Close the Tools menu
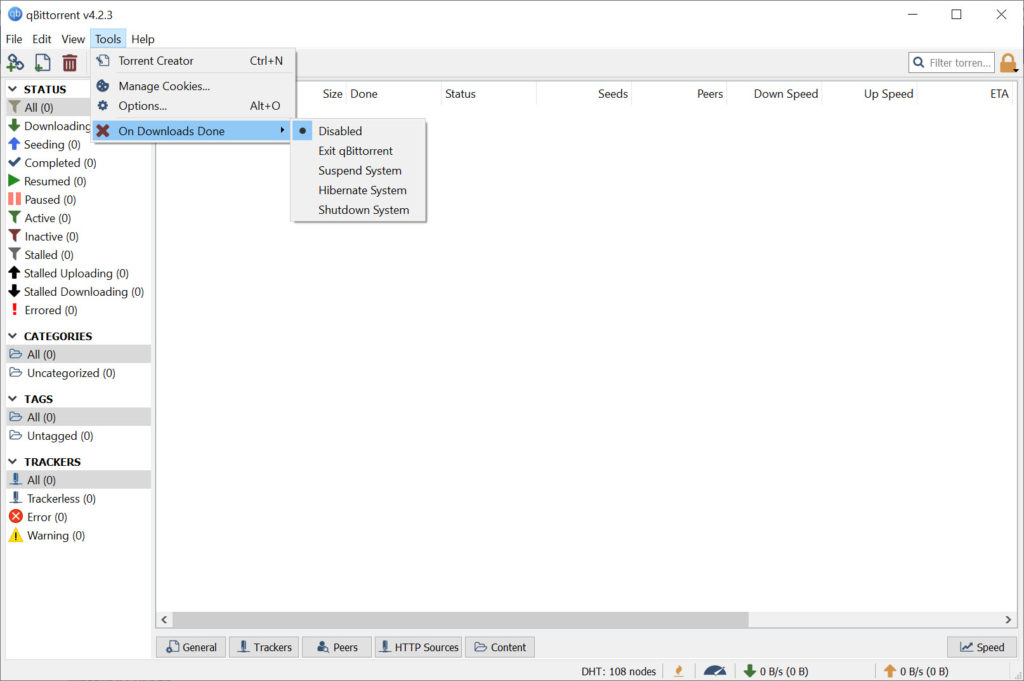 tap(108, 39)
